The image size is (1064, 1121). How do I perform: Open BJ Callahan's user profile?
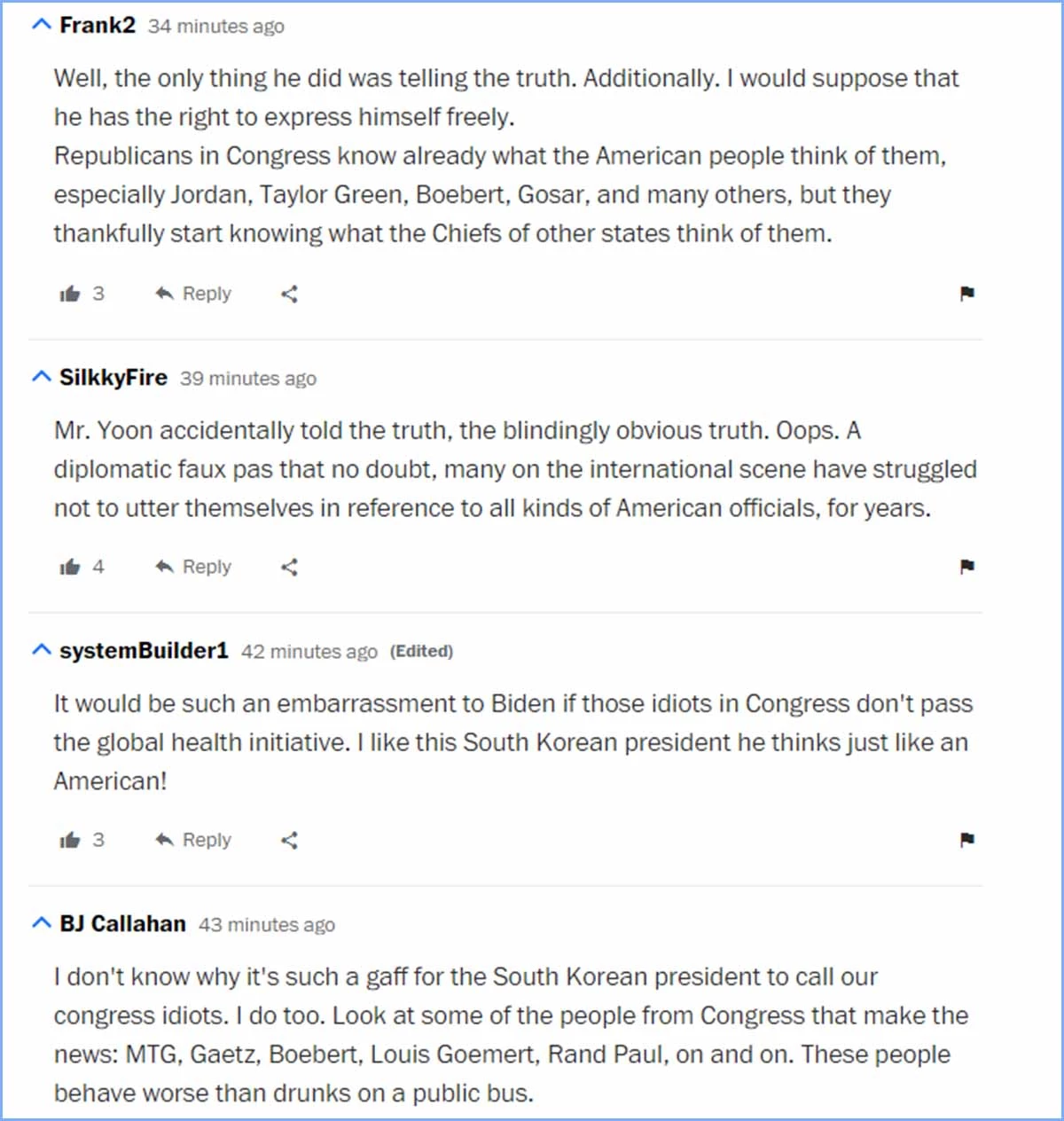coord(122,923)
